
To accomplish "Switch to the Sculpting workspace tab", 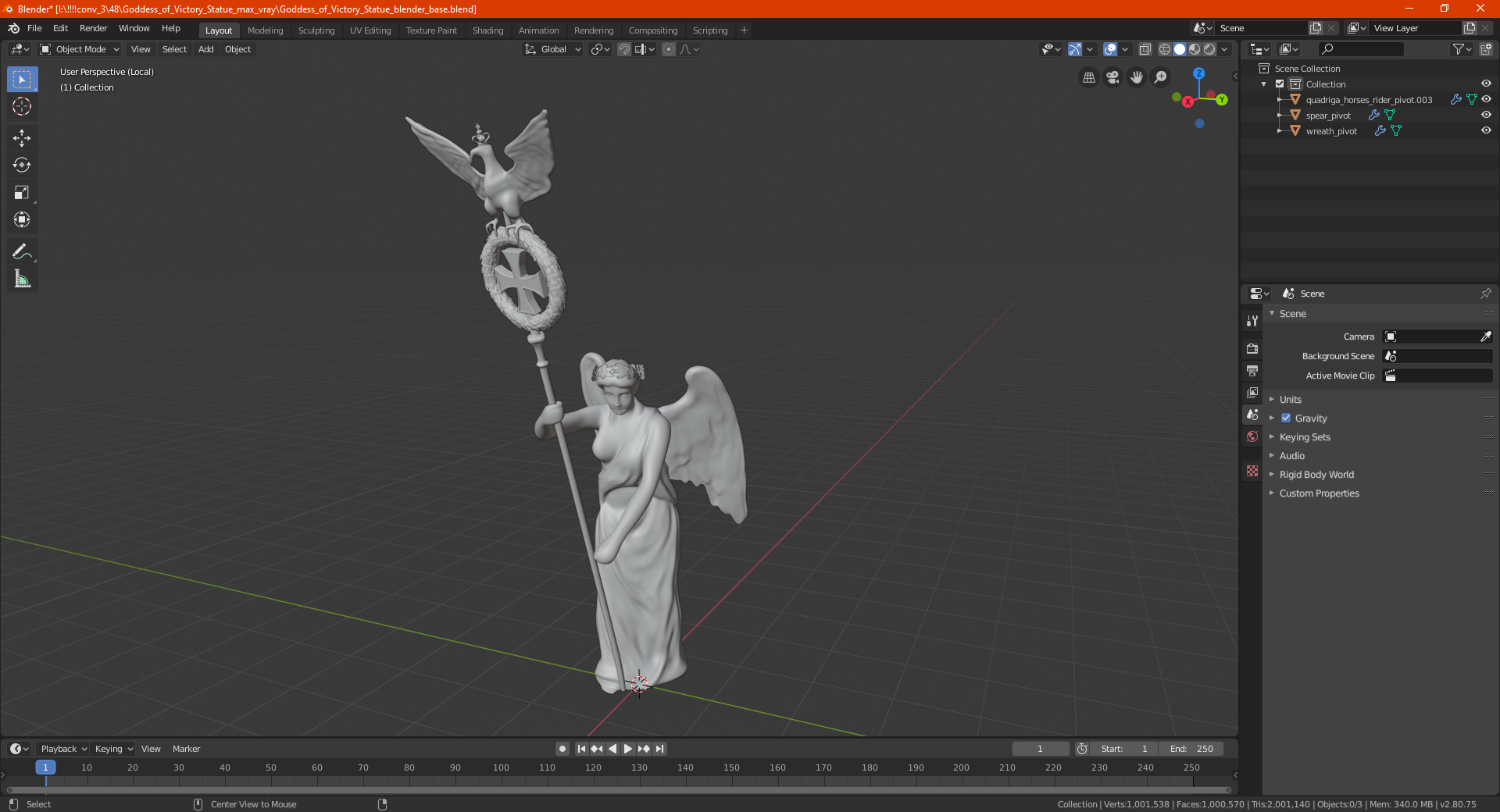I will [x=316, y=30].
